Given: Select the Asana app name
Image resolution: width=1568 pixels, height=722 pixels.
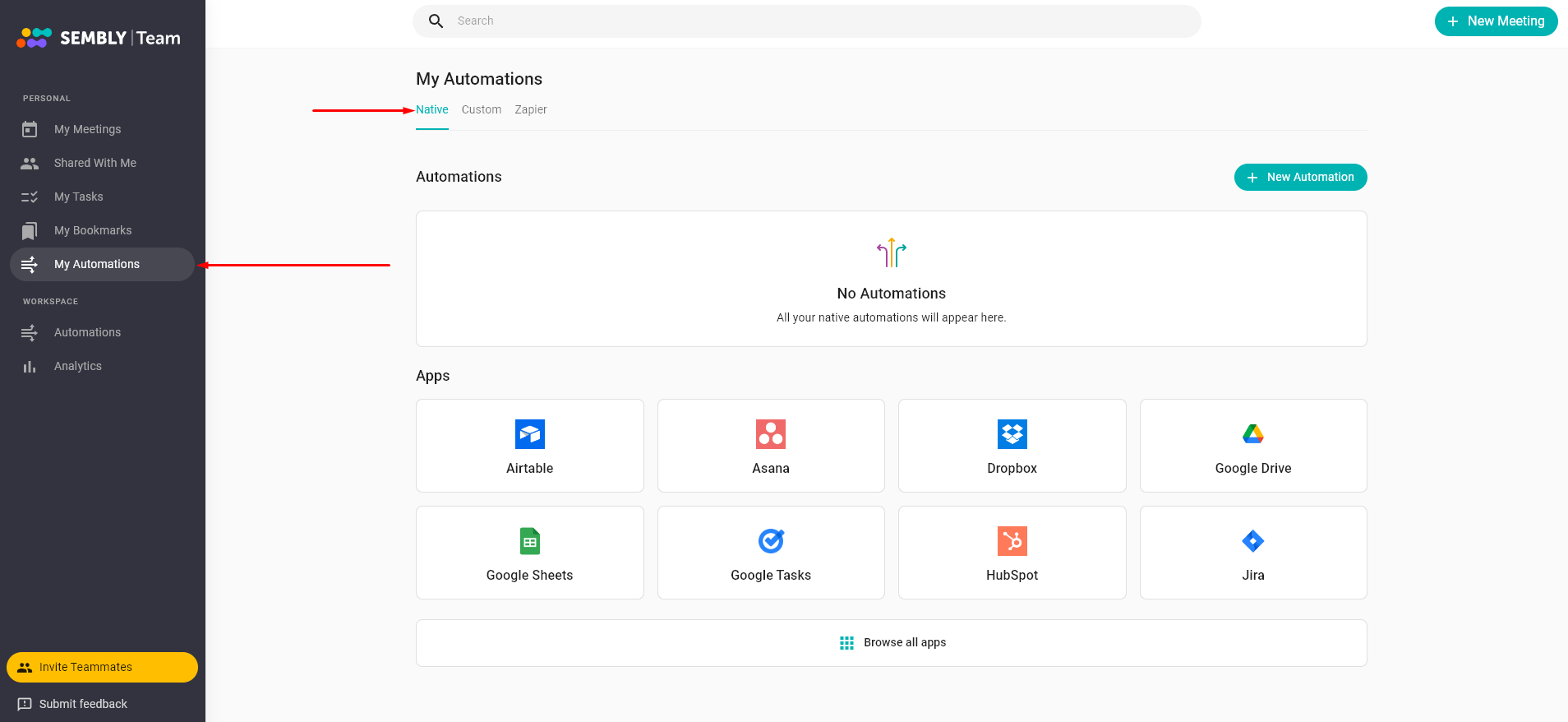Looking at the screenshot, I should [x=771, y=468].
